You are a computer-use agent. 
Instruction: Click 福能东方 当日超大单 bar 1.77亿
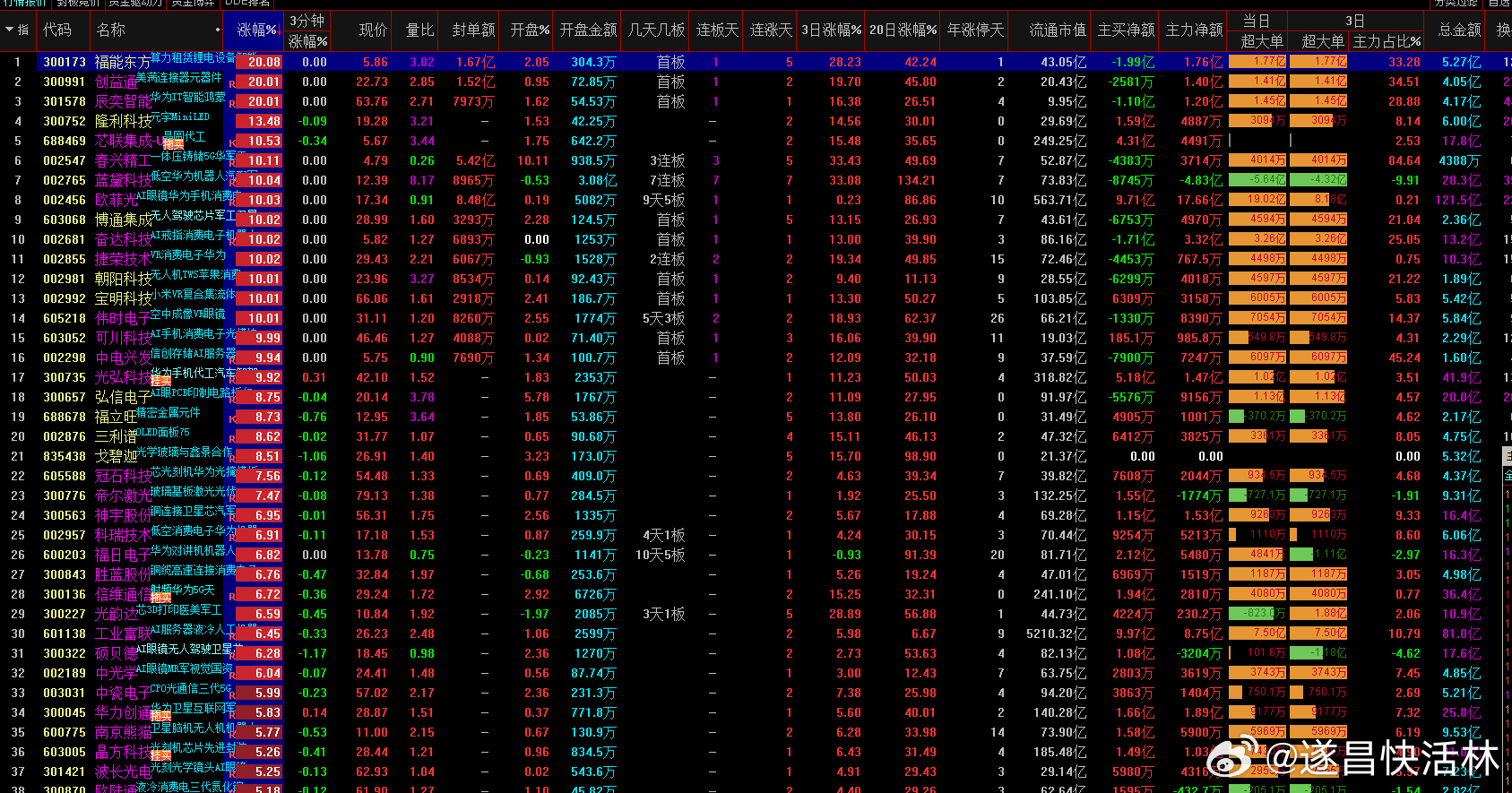[1257, 62]
